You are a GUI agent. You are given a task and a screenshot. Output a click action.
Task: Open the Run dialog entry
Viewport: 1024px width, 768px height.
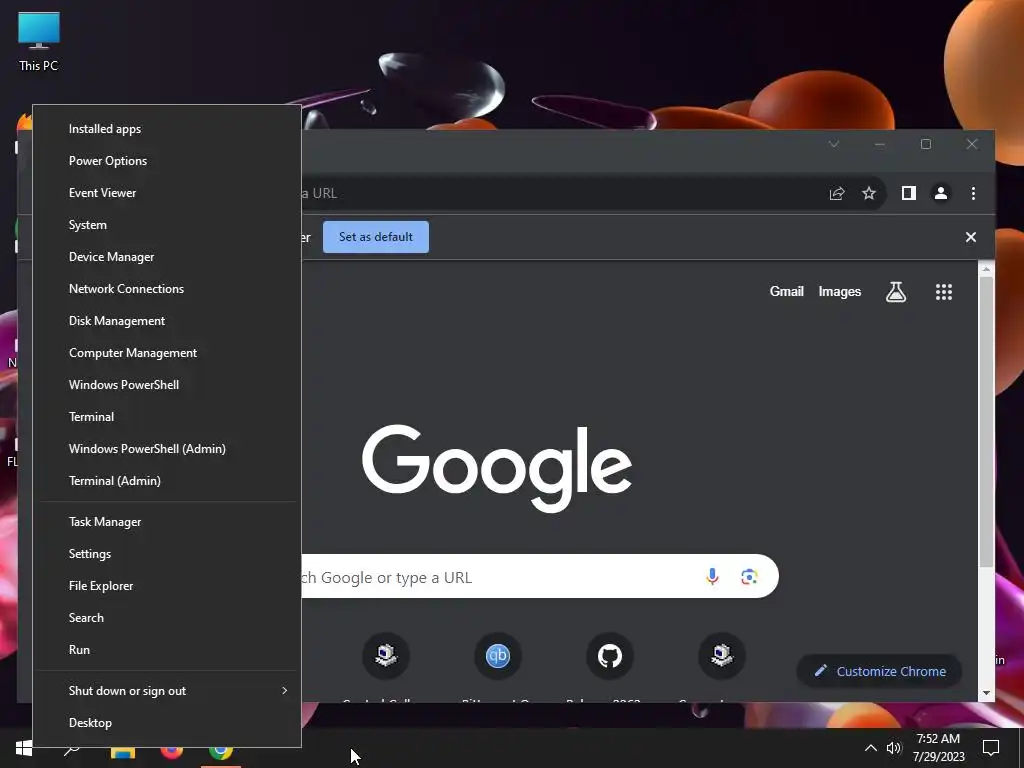click(167, 650)
